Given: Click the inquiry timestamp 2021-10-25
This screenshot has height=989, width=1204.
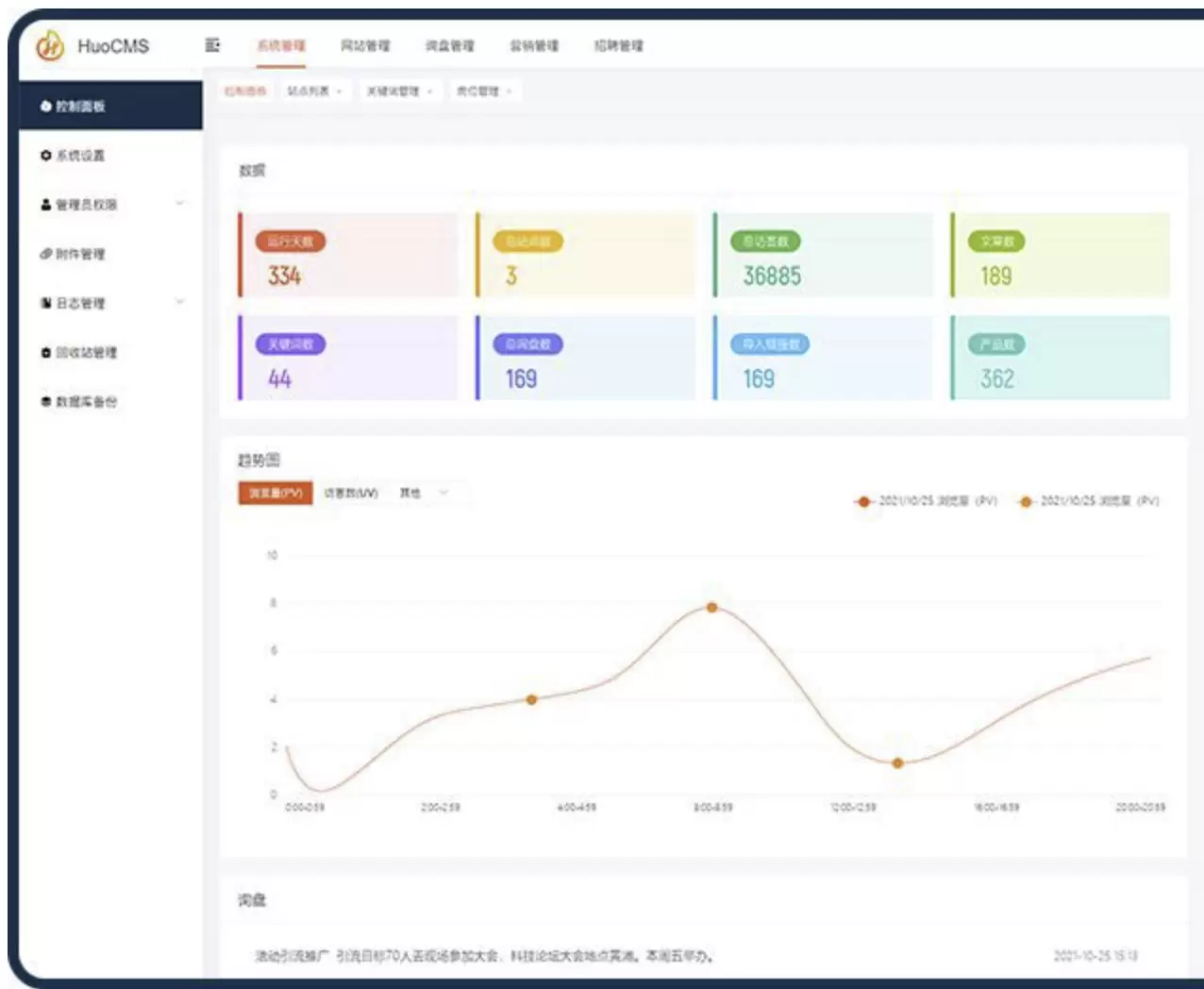Looking at the screenshot, I should pyautogui.click(x=1095, y=956).
